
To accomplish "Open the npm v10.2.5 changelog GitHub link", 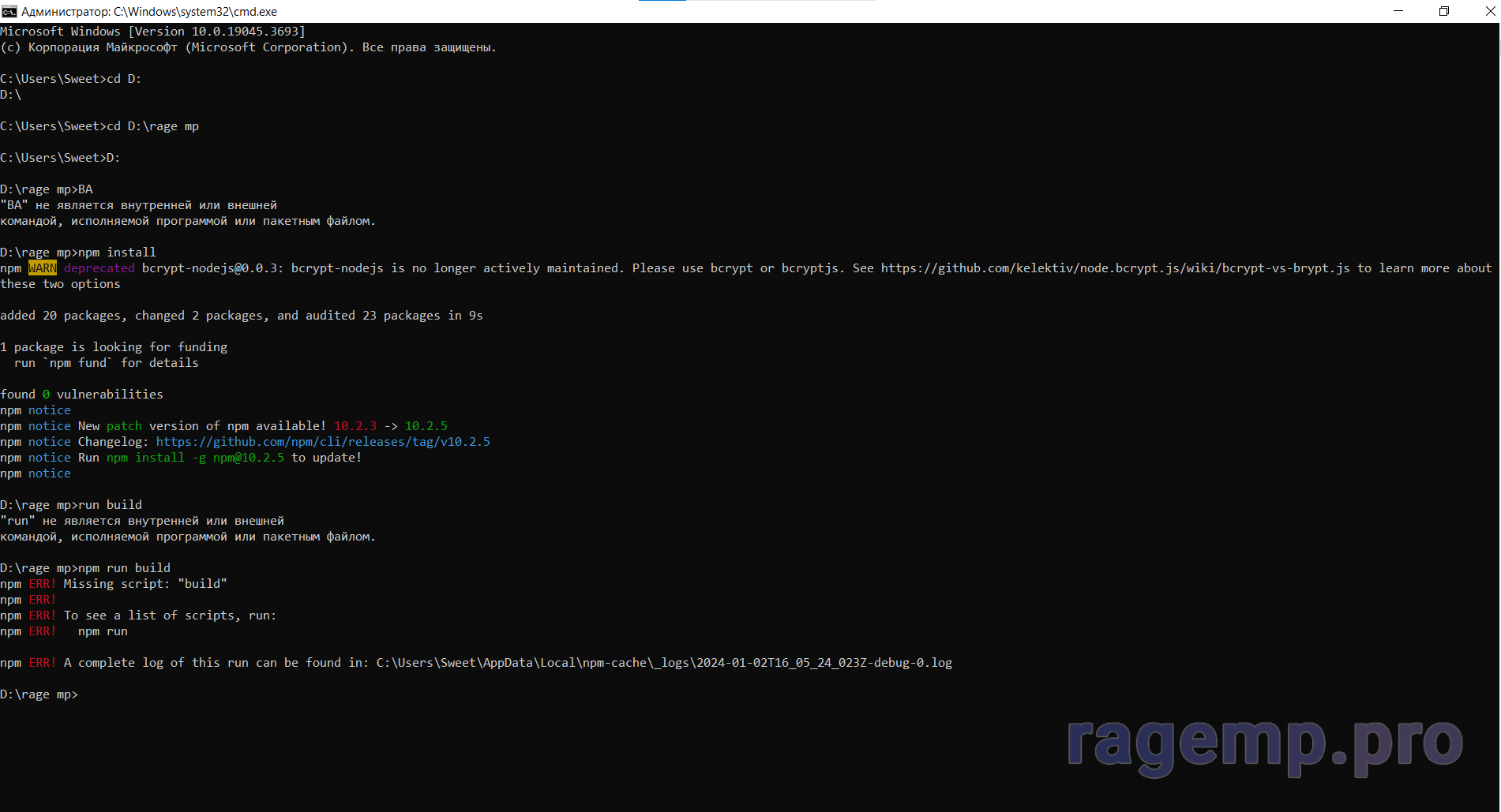I will pyautogui.click(x=322, y=442).
